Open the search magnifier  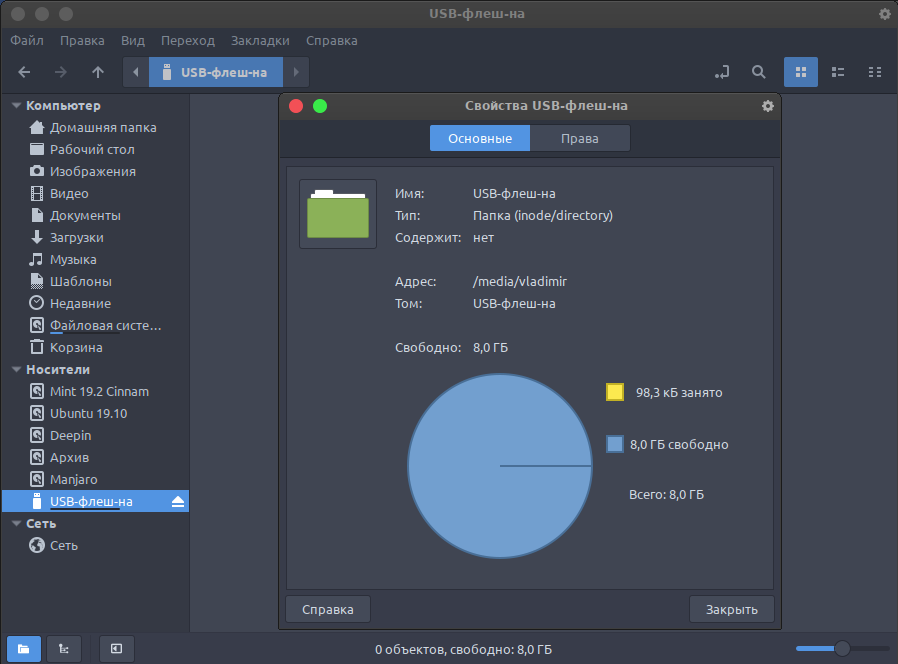[758, 72]
